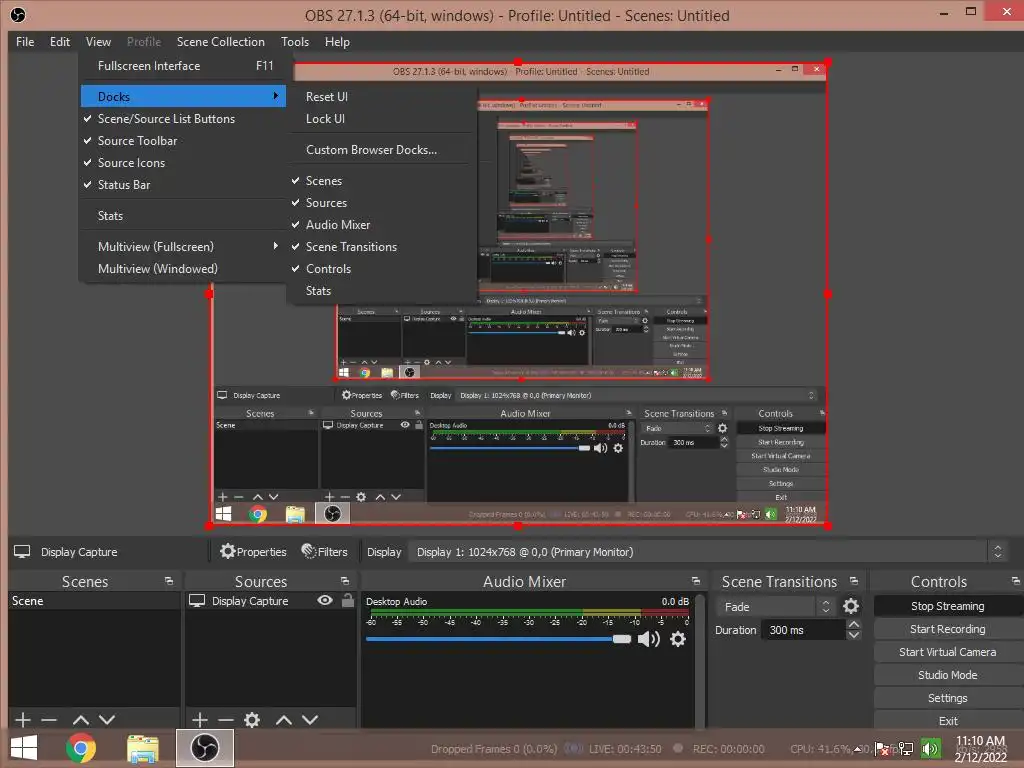The height and width of the screenshot is (768, 1024).
Task: Pop out the Audio Mixer dock
Action: [696, 581]
